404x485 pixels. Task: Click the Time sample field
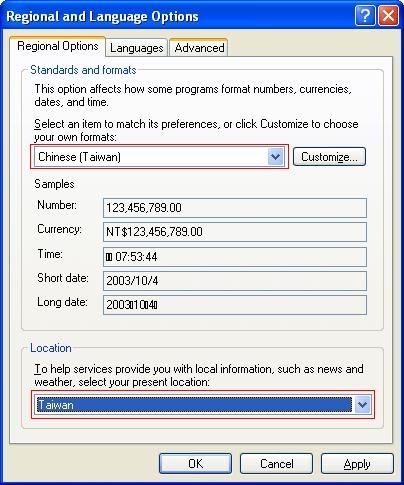235,256
